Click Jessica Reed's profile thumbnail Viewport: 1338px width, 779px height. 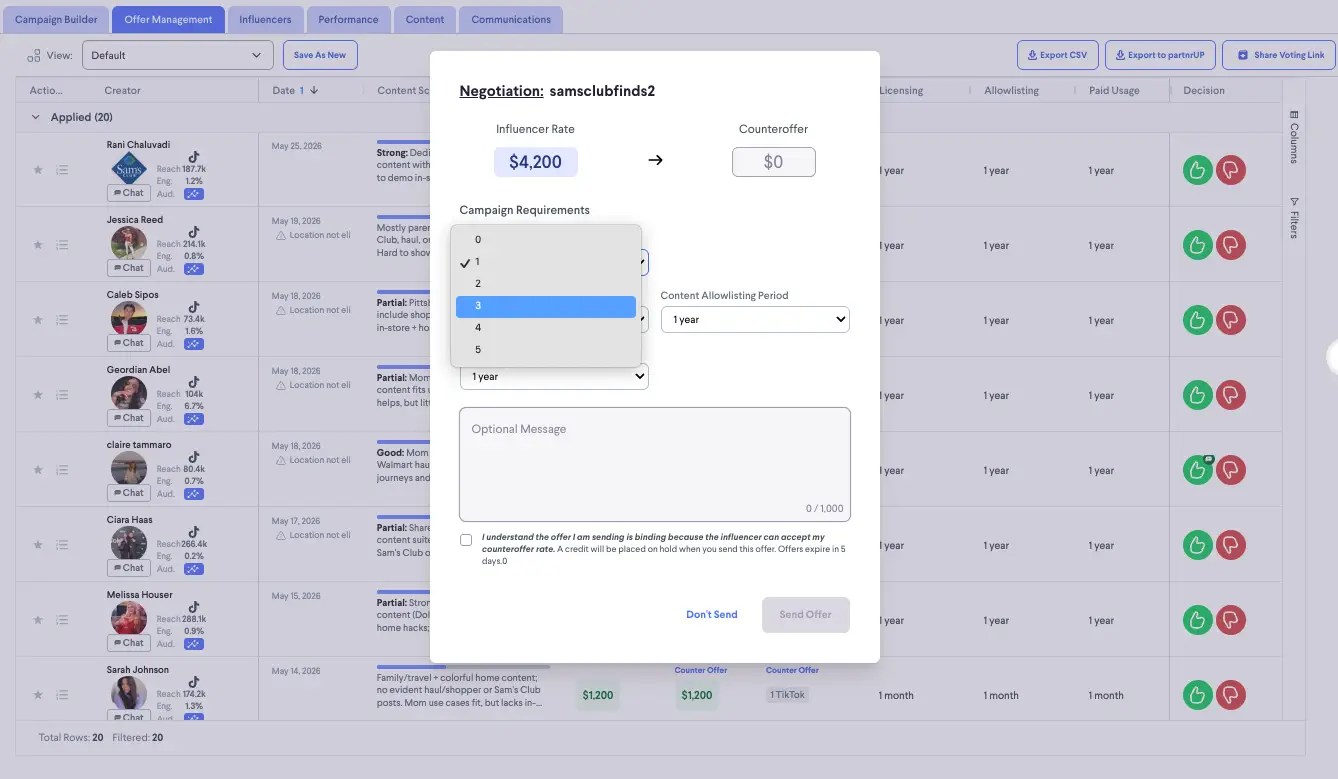pos(129,243)
